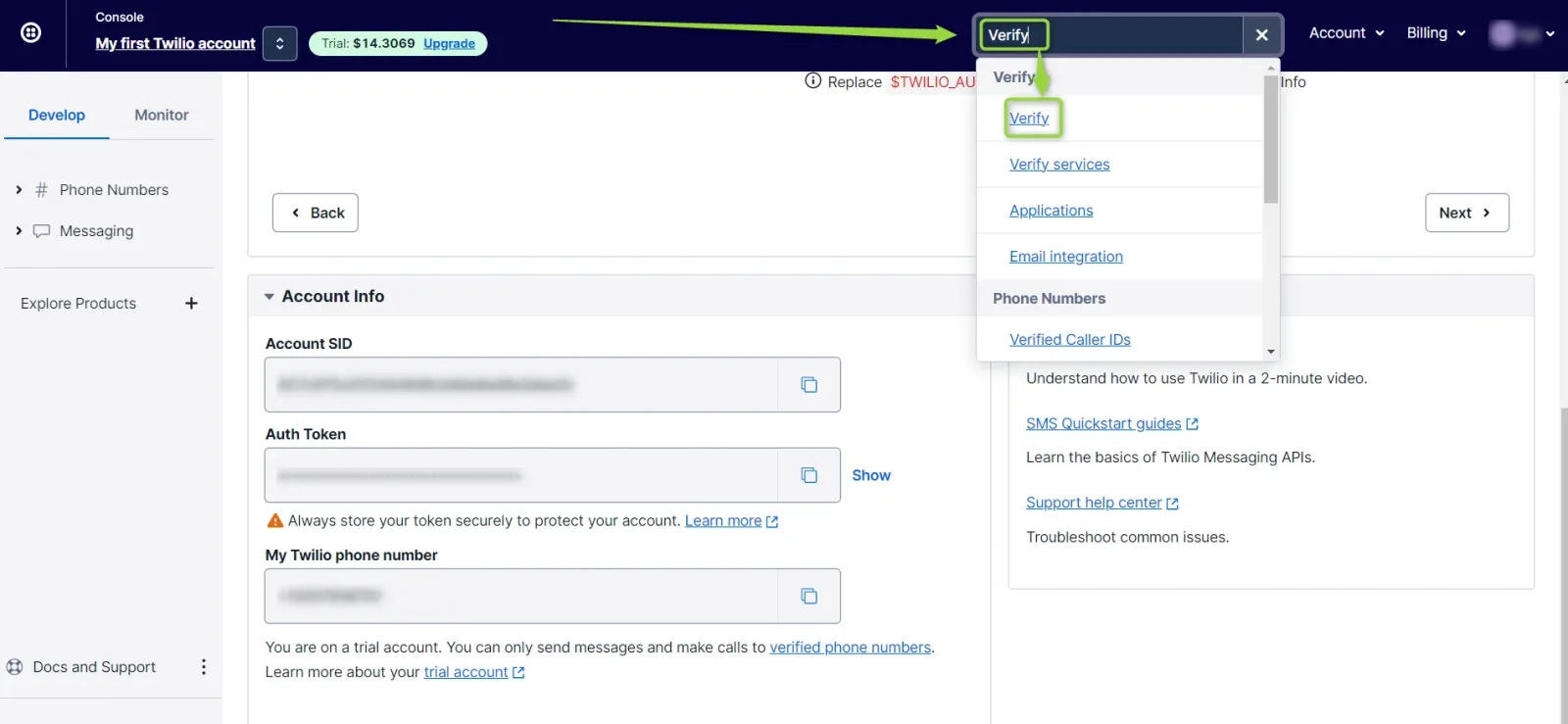Click the down arrow of results scrollbar
This screenshot has width=1568, height=724.
(x=1271, y=352)
